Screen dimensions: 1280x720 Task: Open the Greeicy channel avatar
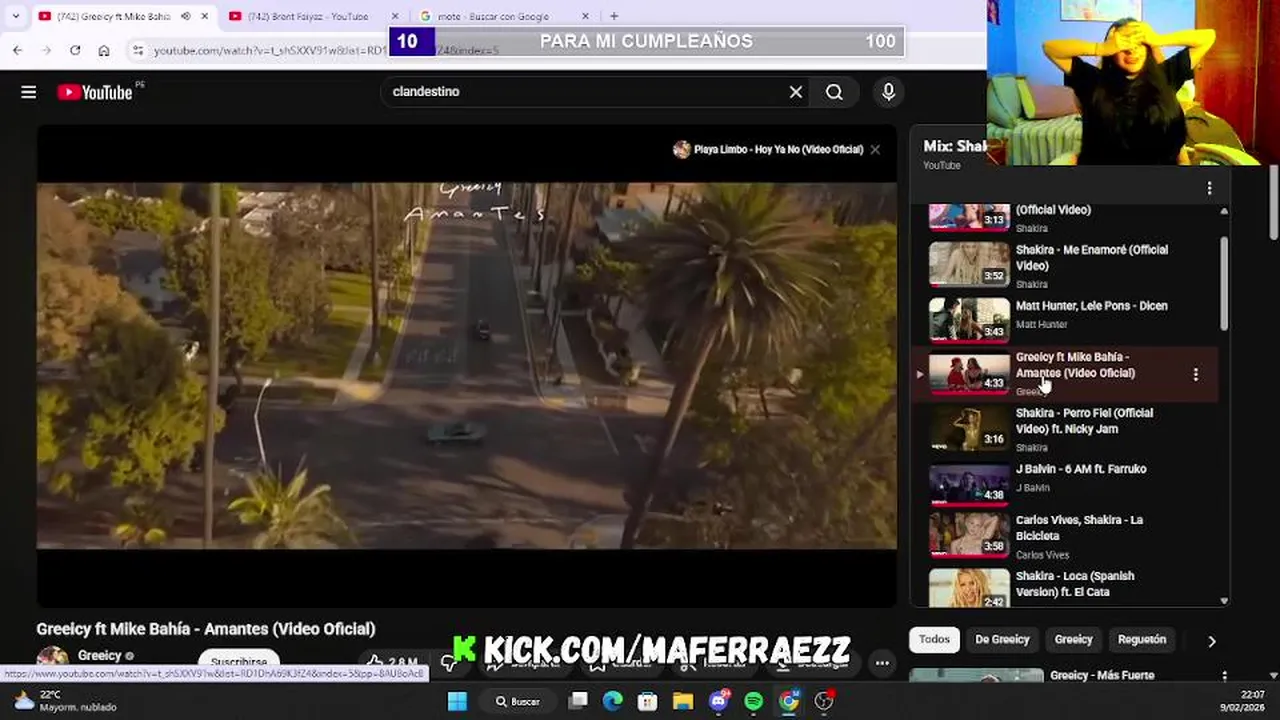tap(52, 659)
